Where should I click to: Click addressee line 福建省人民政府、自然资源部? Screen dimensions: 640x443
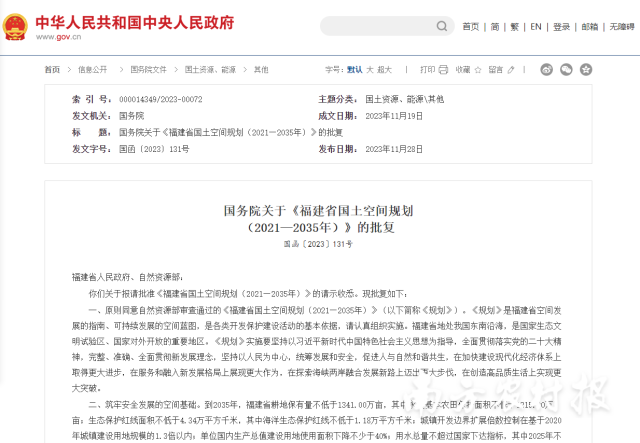127,277
